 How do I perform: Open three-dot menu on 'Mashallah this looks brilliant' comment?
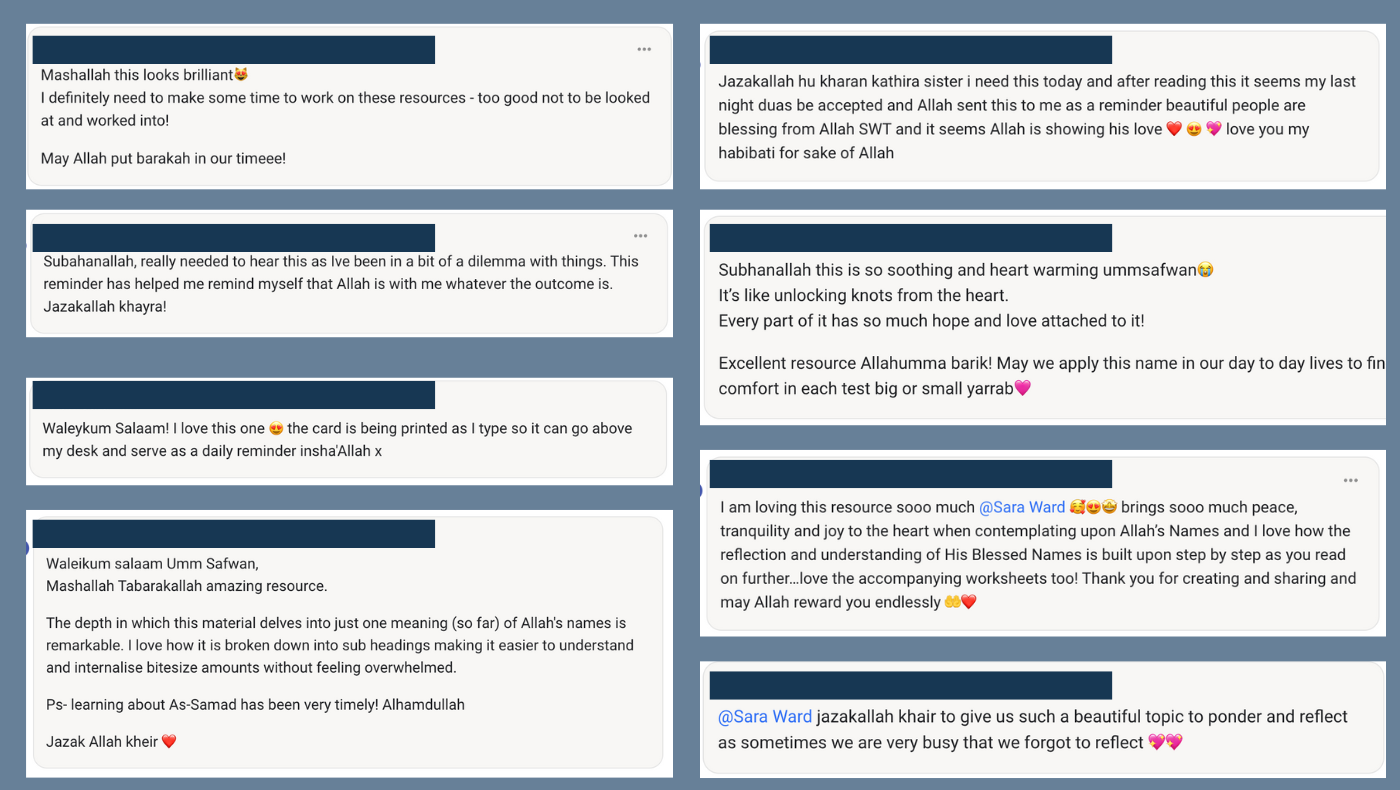coord(644,49)
